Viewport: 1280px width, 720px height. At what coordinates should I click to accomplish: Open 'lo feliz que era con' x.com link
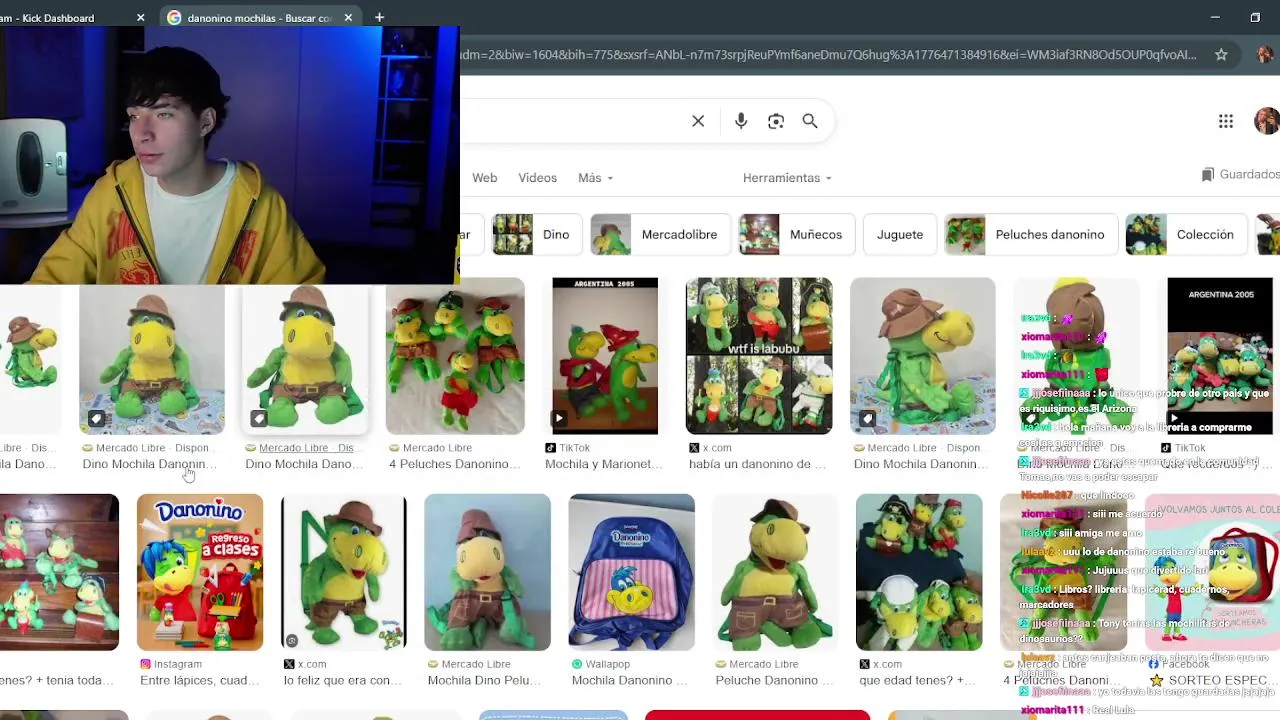tap(343, 680)
